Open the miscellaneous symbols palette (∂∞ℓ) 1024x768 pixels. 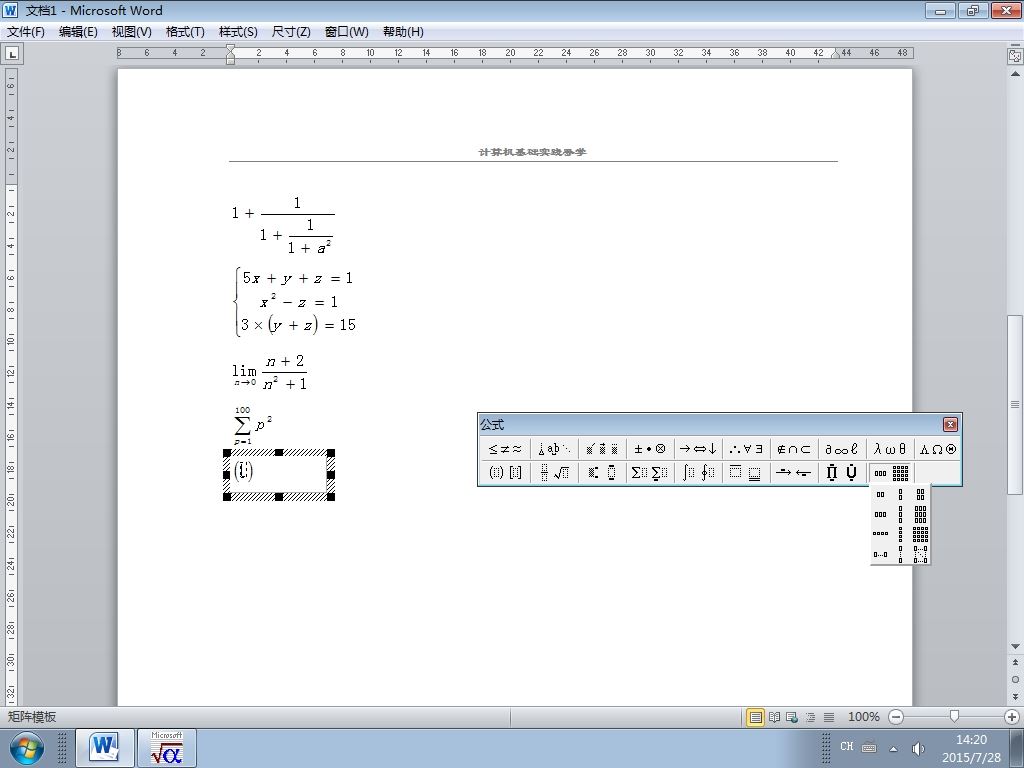(842, 449)
